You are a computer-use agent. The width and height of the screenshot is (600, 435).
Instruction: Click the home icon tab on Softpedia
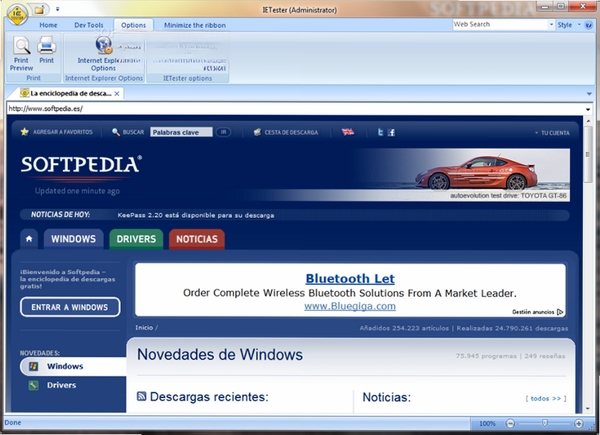[29, 239]
